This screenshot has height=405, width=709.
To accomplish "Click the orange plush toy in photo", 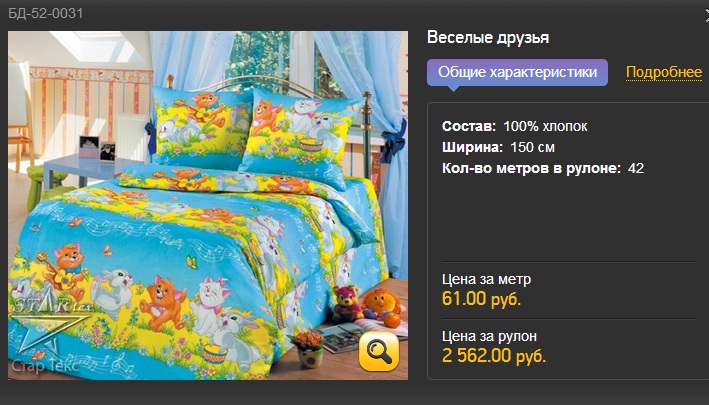I will tap(382, 307).
